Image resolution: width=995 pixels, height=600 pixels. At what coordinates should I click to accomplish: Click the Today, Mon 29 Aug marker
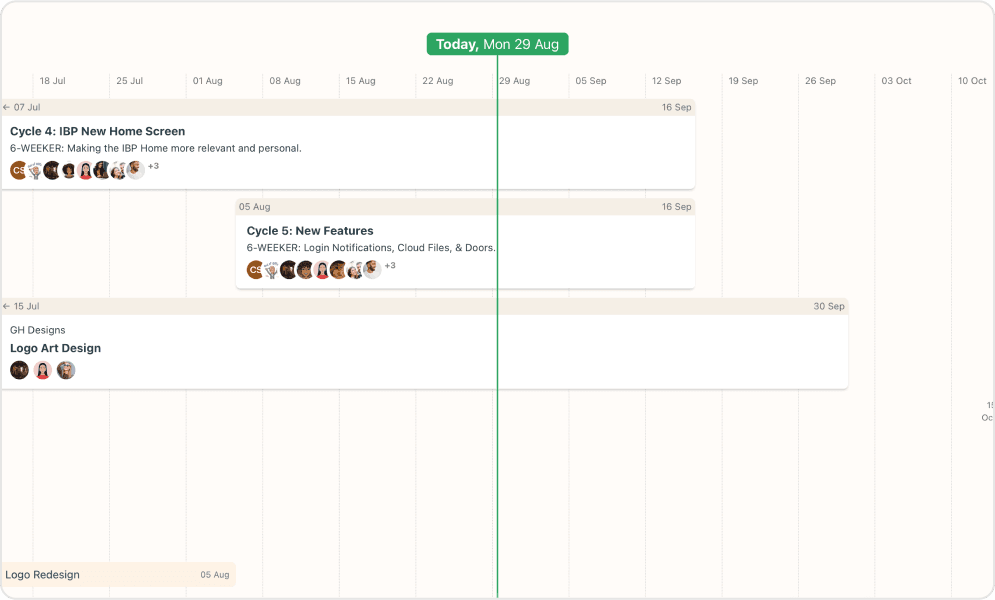point(498,44)
